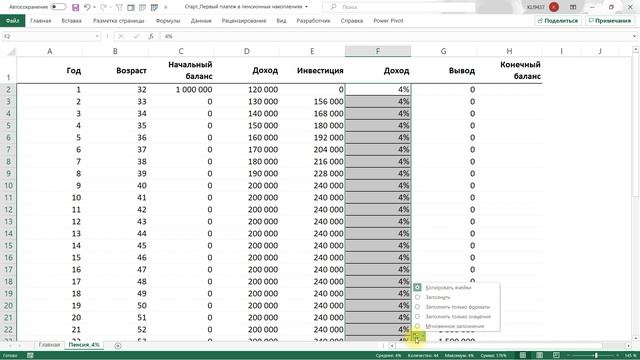Switch to Normal view icon
This screenshot has height=360, width=640.
coord(523,356)
